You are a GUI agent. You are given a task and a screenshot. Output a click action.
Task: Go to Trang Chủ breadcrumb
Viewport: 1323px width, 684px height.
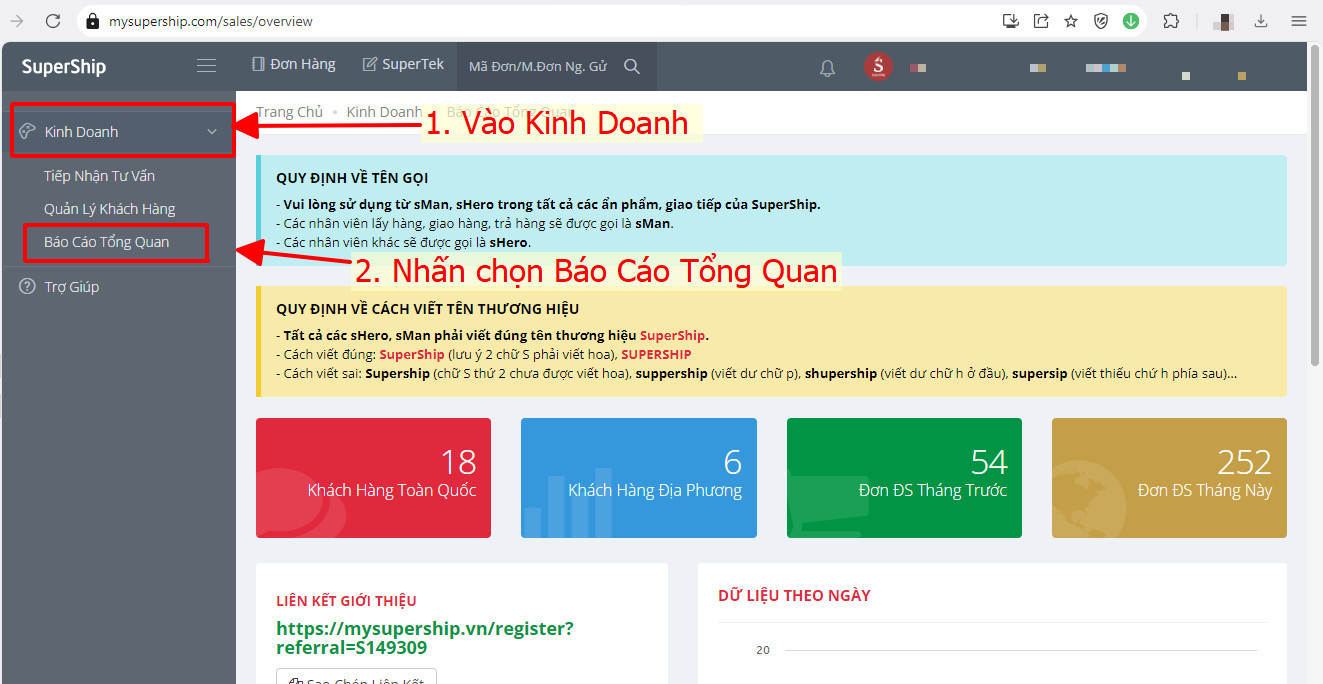[289, 112]
